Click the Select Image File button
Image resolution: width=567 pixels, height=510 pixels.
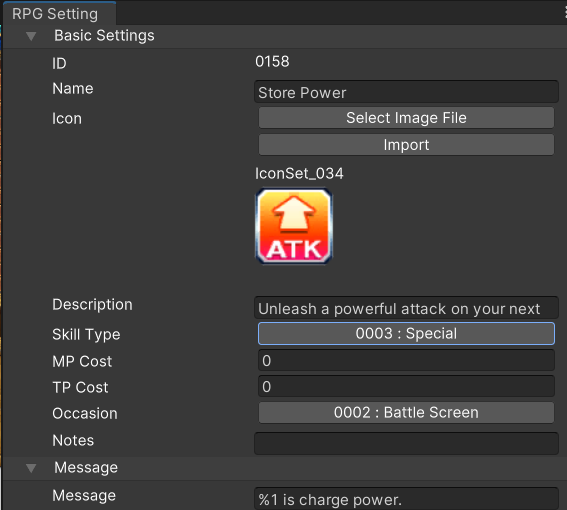[406, 118]
